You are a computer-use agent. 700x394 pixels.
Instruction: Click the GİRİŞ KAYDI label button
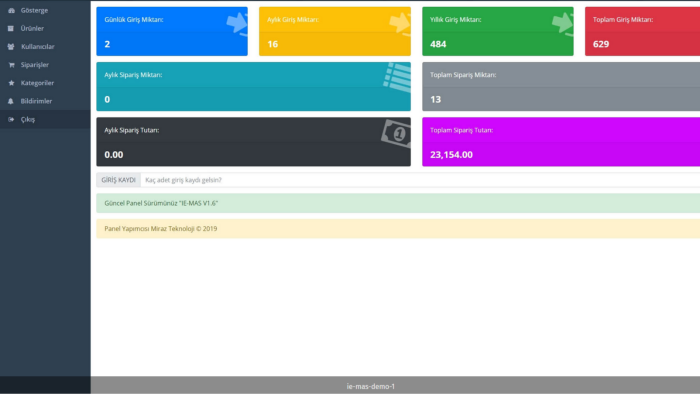coord(118,180)
